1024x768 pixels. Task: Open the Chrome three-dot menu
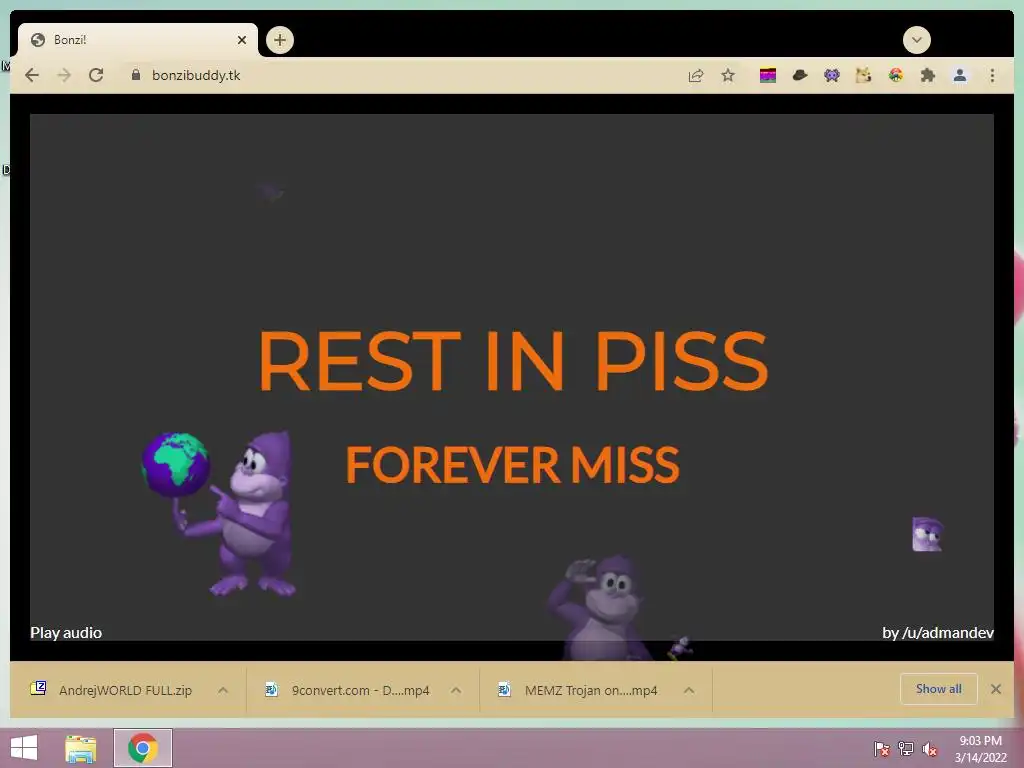pos(993,76)
